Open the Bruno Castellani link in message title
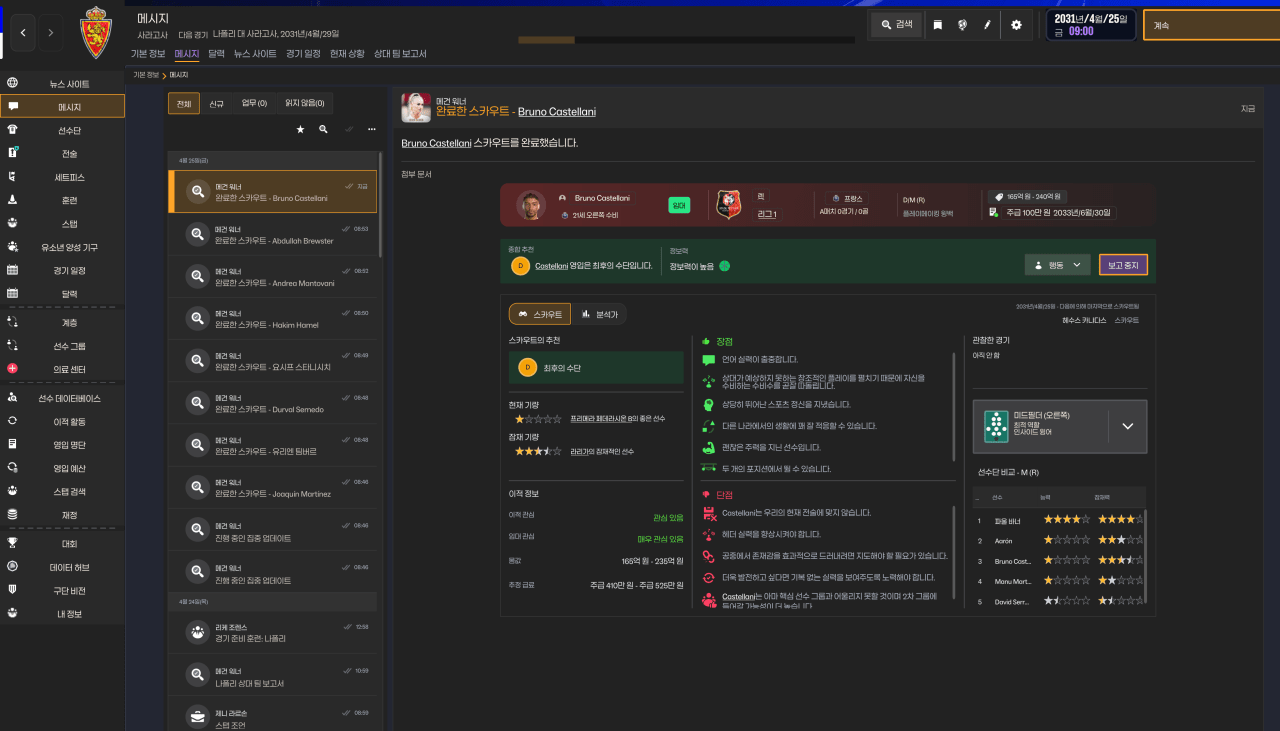This screenshot has height=731, width=1280. pos(557,111)
